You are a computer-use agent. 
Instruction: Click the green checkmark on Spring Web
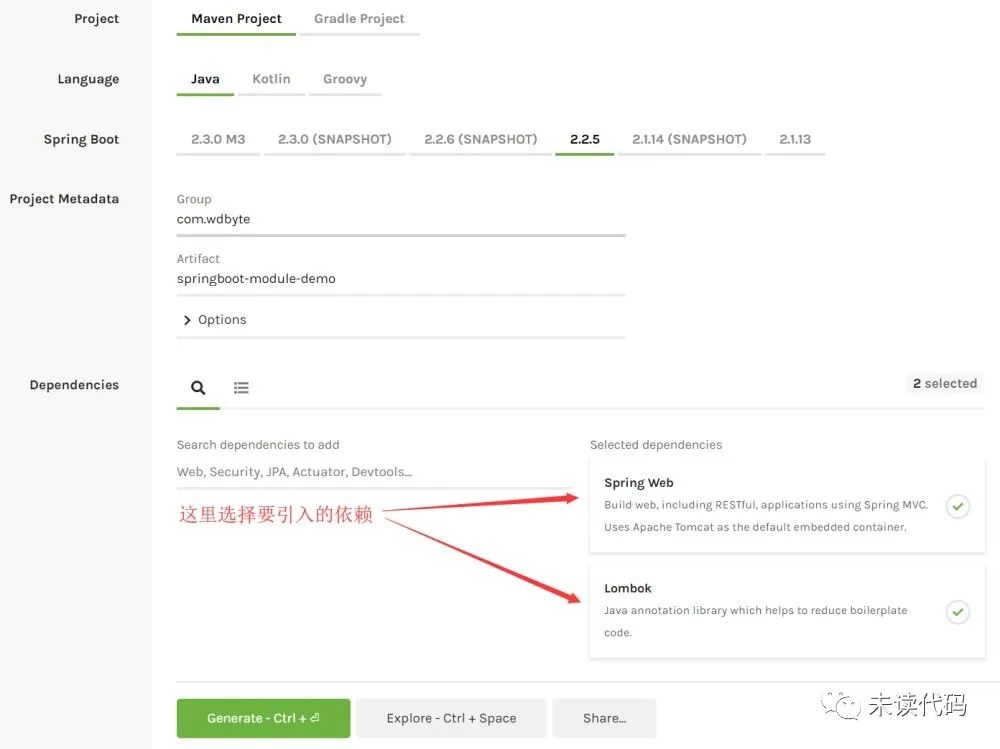pyautogui.click(x=958, y=506)
